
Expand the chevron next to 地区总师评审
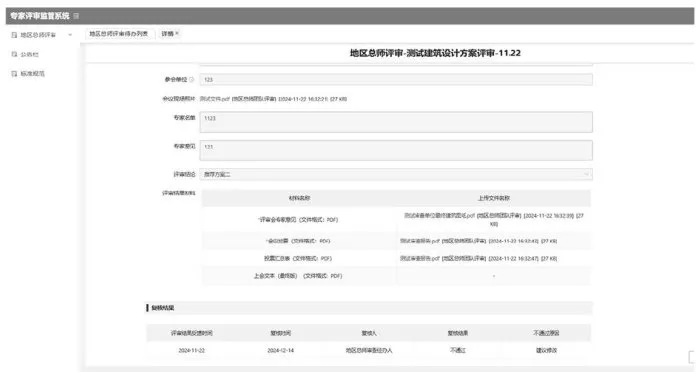[x=70, y=35]
